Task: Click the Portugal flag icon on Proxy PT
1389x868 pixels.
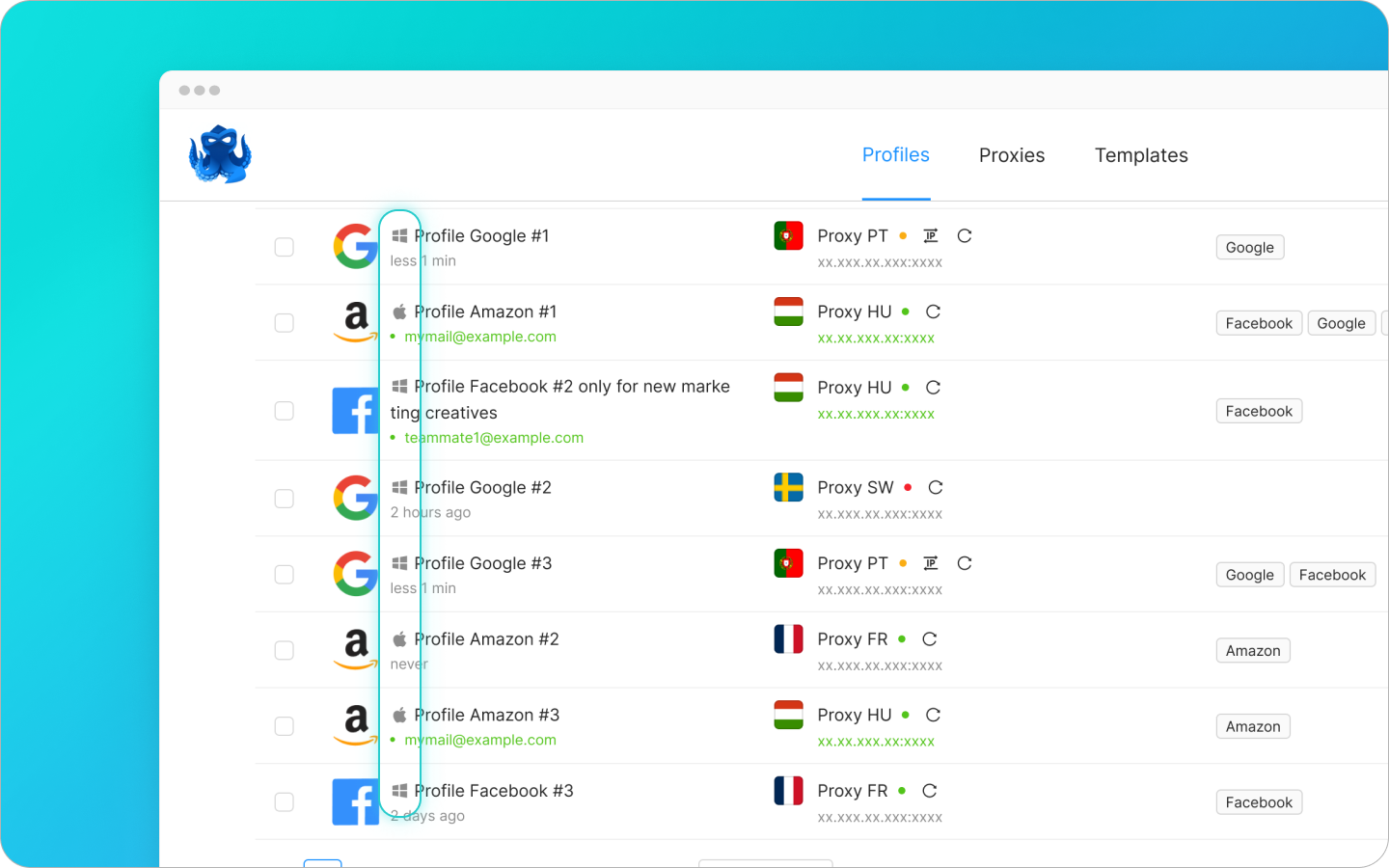Action: click(x=788, y=234)
